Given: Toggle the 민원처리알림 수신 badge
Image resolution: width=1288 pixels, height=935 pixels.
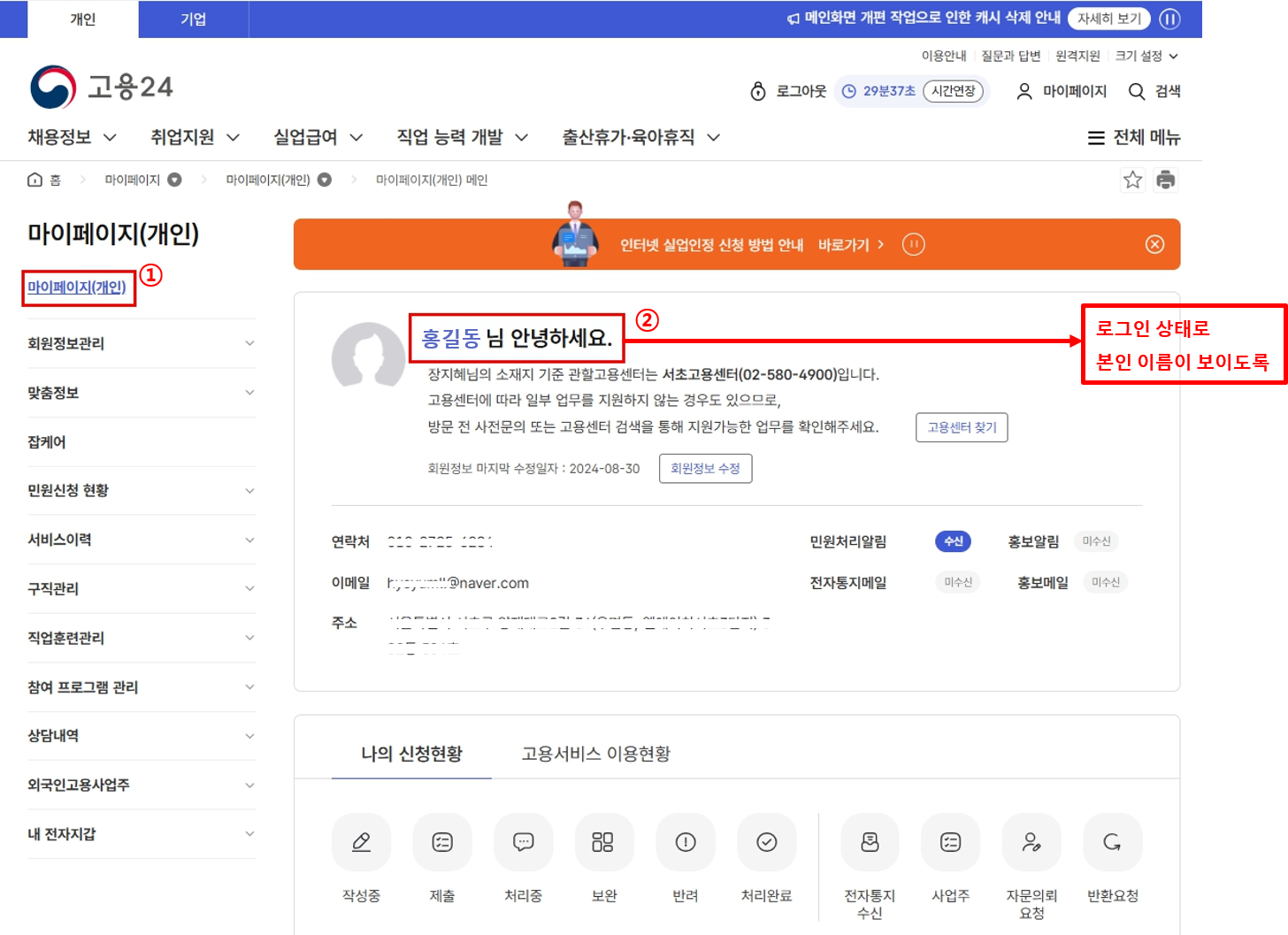Looking at the screenshot, I should [953, 541].
